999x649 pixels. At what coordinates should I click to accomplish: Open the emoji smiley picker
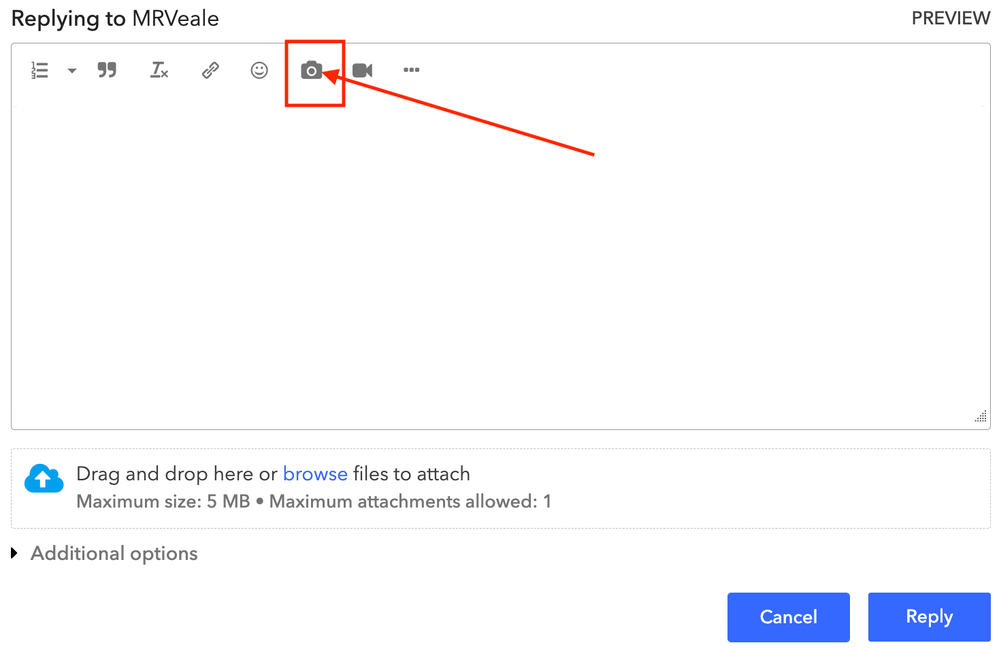pyautogui.click(x=259, y=70)
